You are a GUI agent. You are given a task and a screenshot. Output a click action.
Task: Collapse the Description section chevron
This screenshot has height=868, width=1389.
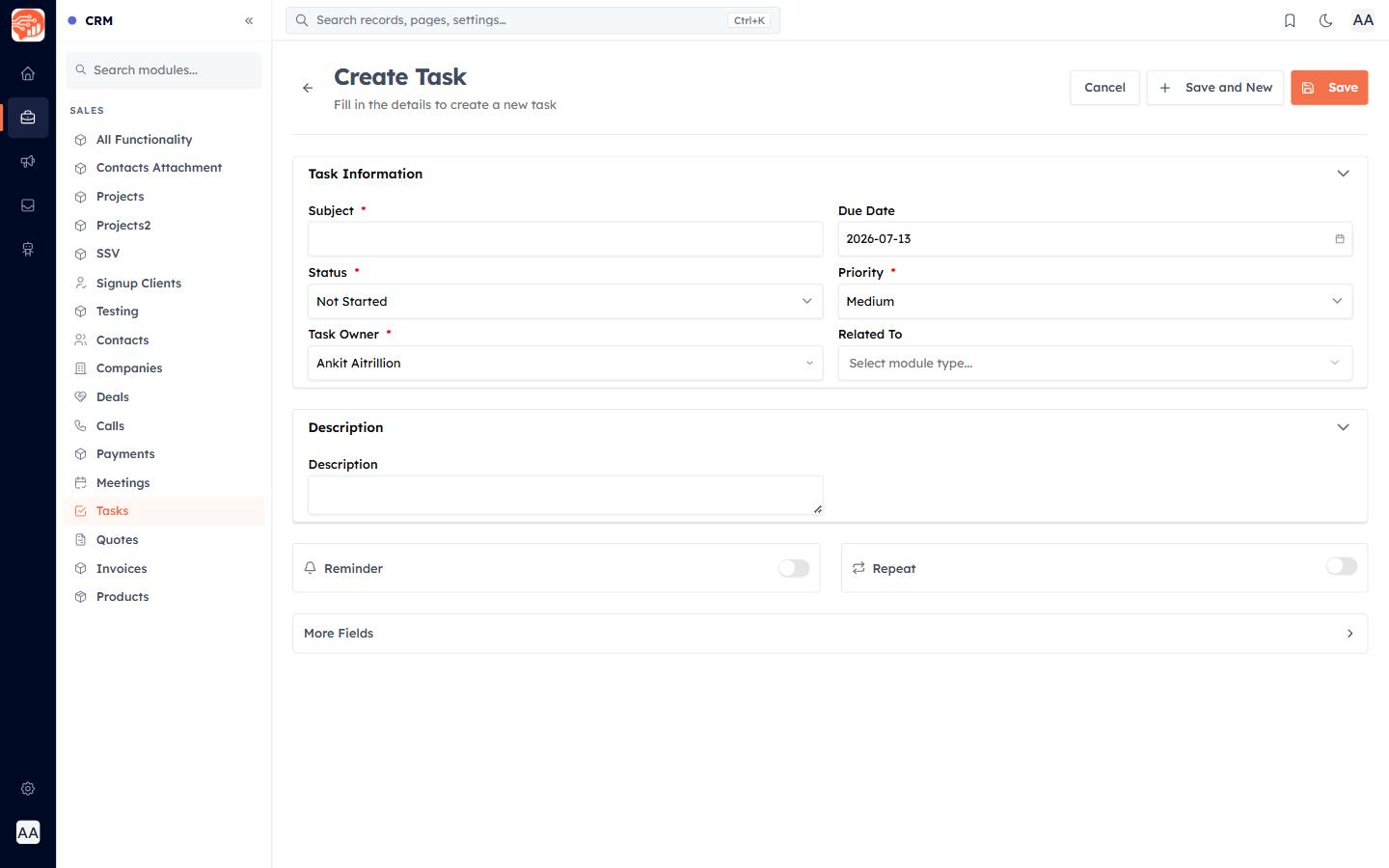click(x=1343, y=427)
